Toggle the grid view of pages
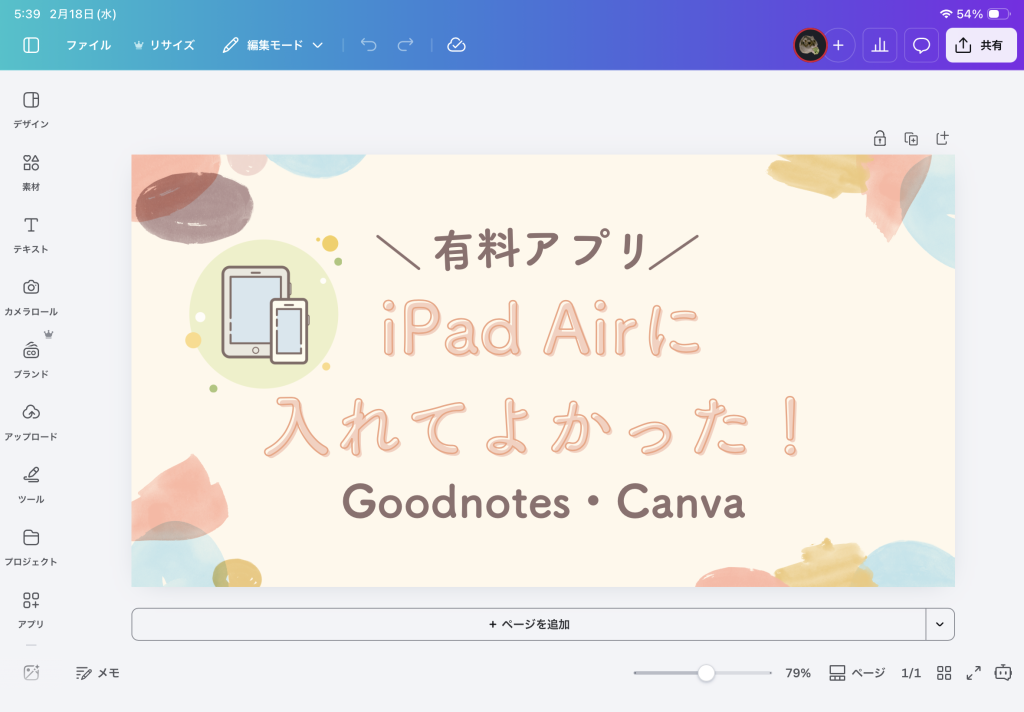This screenshot has height=712, width=1024. (x=943, y=673)
